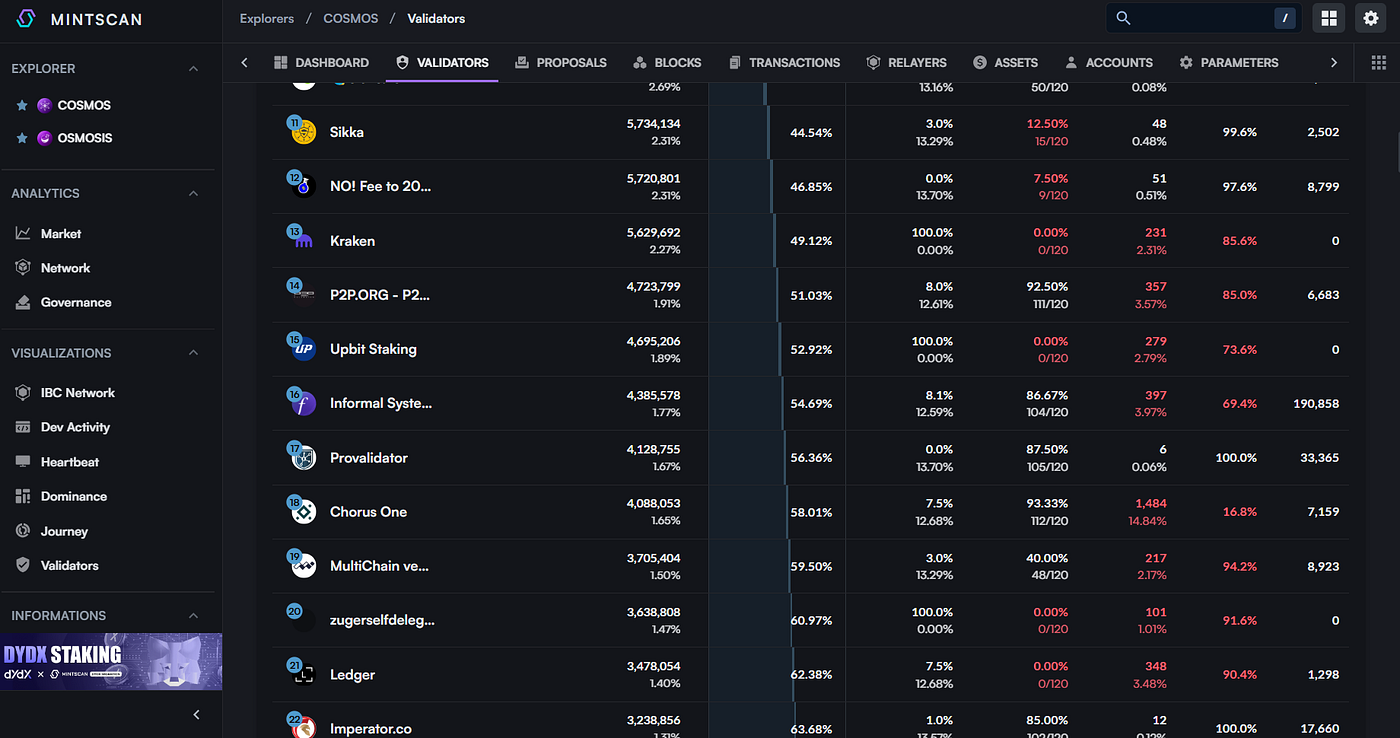Click the star icon beside OSMOSIS
This screenshot has height=738, width=1400.
[x=22, y=138]
